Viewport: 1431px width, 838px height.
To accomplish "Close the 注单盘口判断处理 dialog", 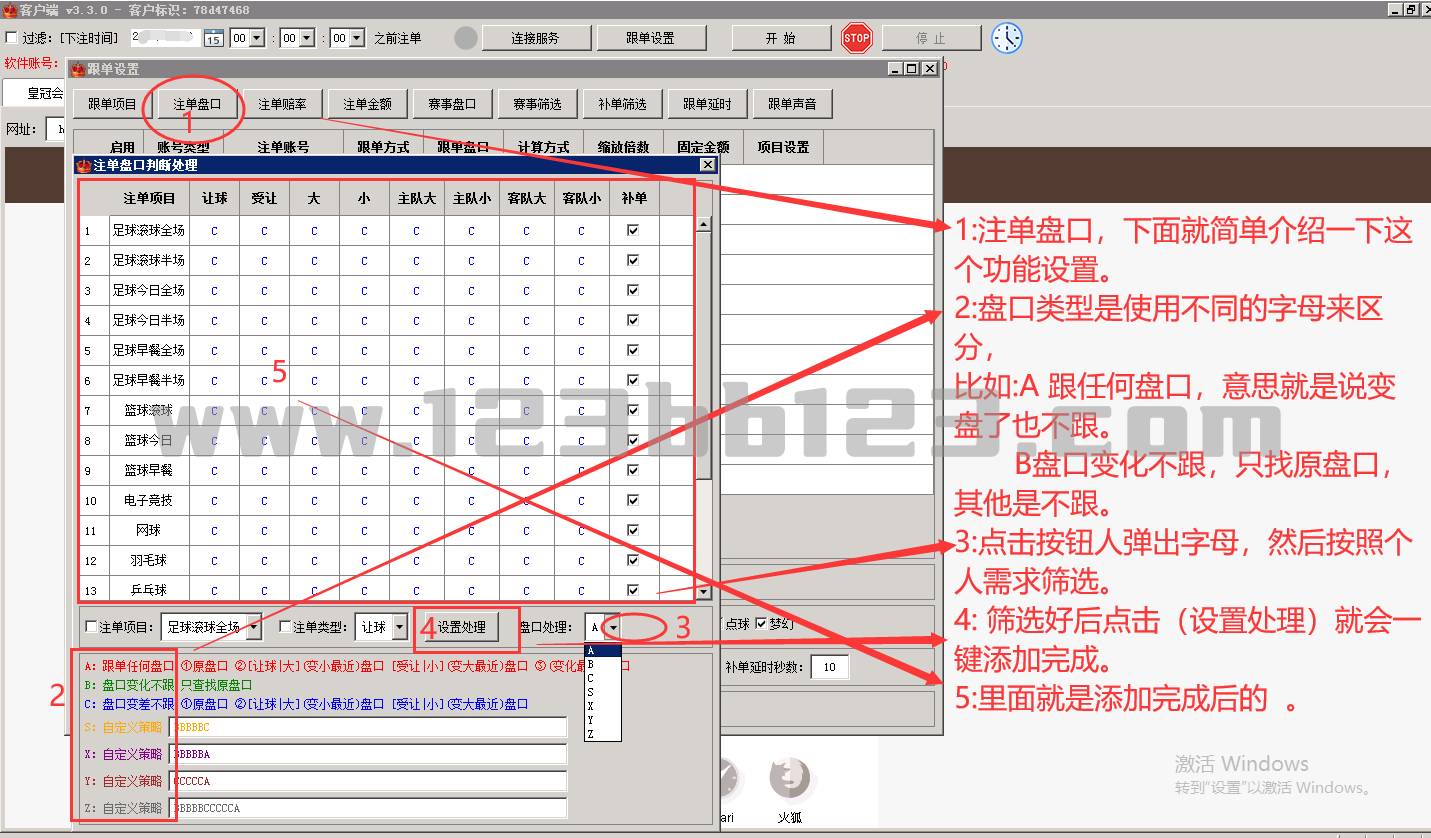I will [707, 165].
